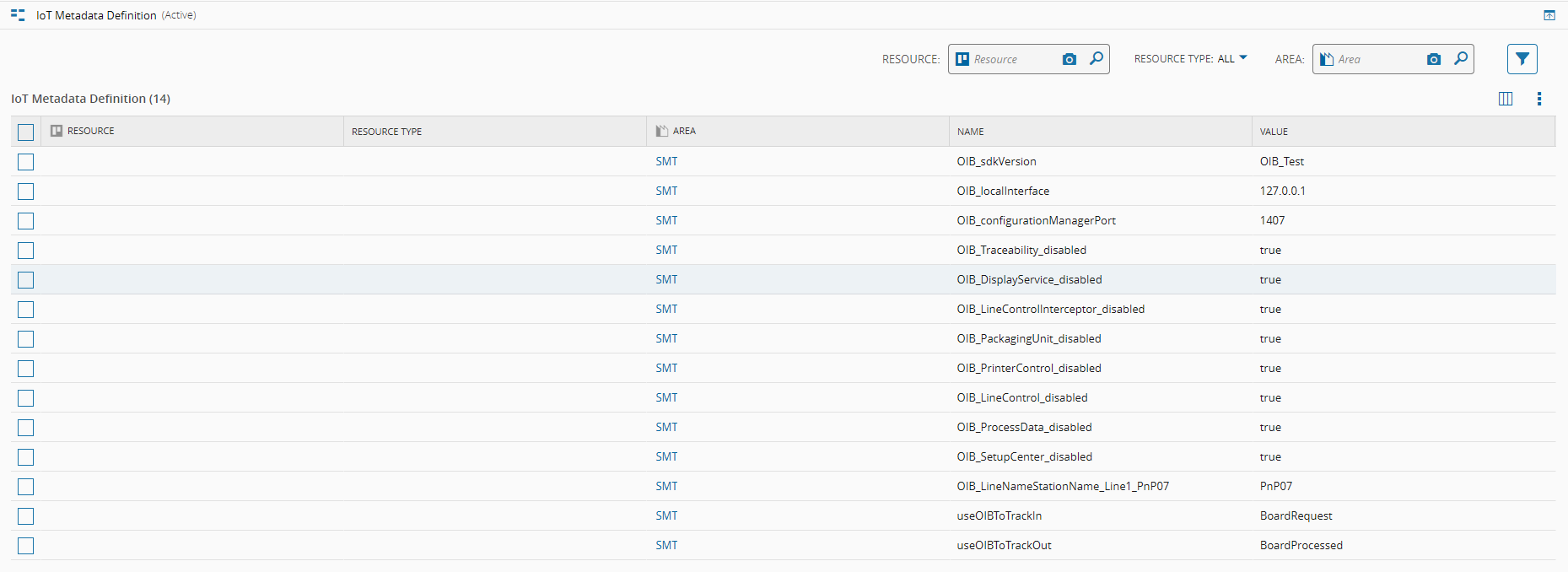Click the camera icon in Resource field
The width and height of the screenshot is (1568, 572).
[1070, 59]
